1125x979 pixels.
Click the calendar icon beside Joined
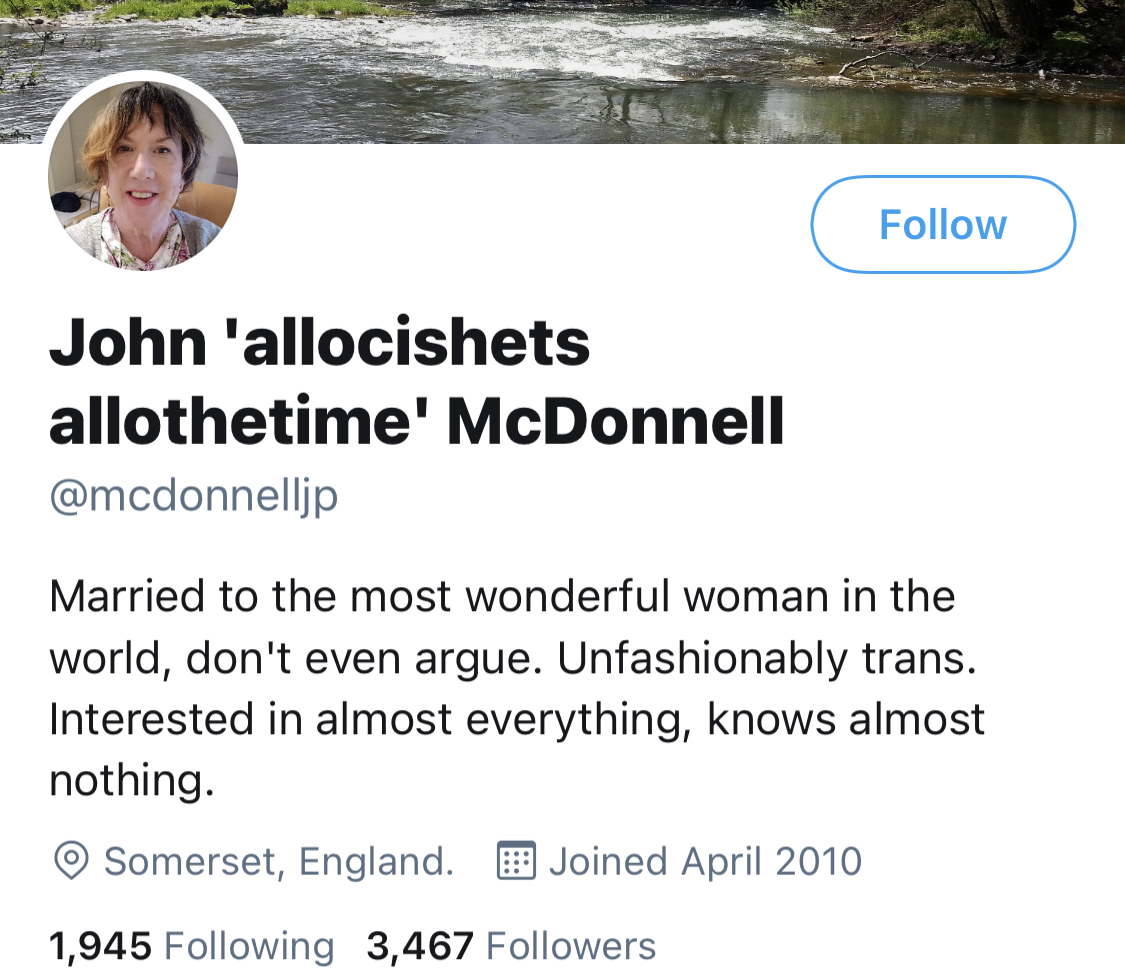tap(517, 861)
